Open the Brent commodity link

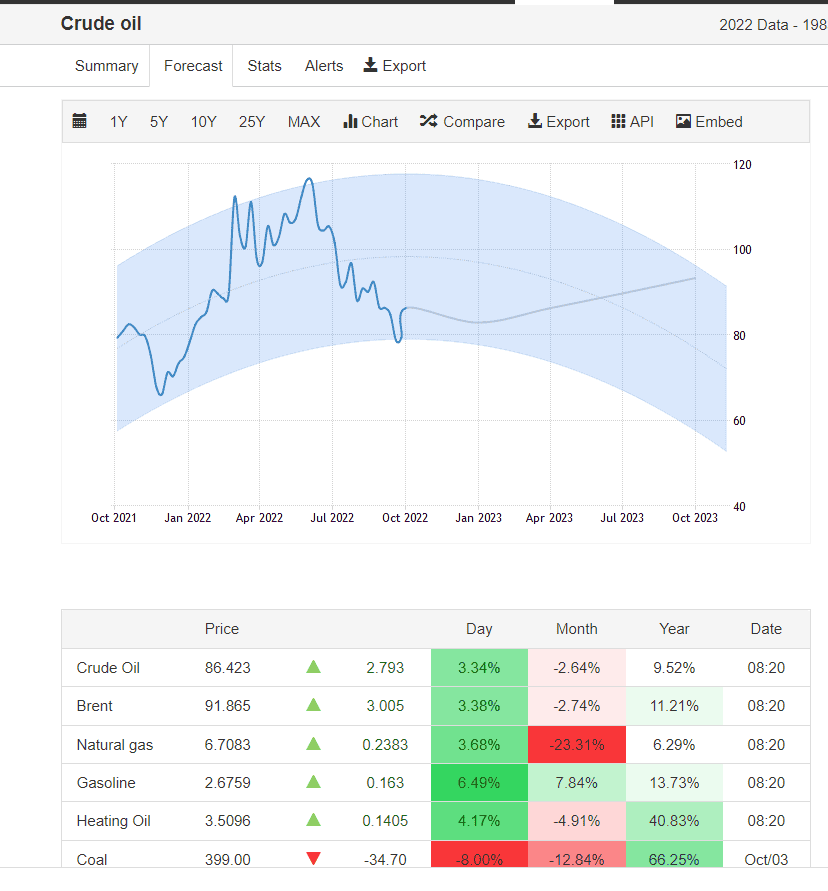pyautogui.click(x=94, y=706)
